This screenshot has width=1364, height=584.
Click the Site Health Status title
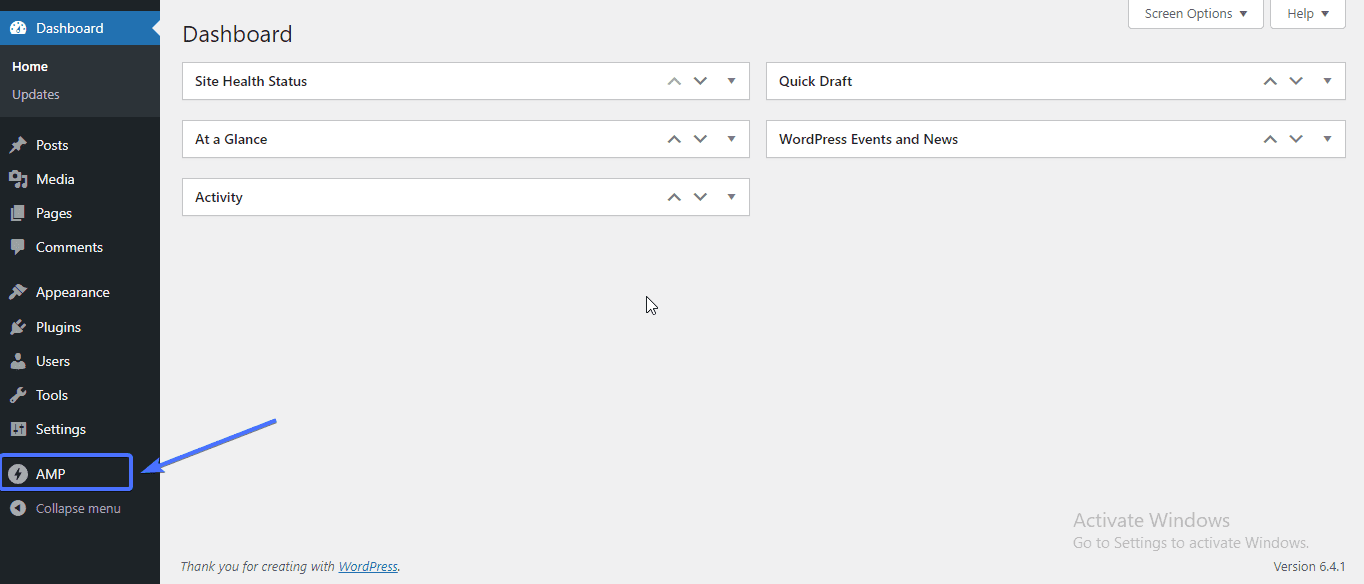(251, 81)
